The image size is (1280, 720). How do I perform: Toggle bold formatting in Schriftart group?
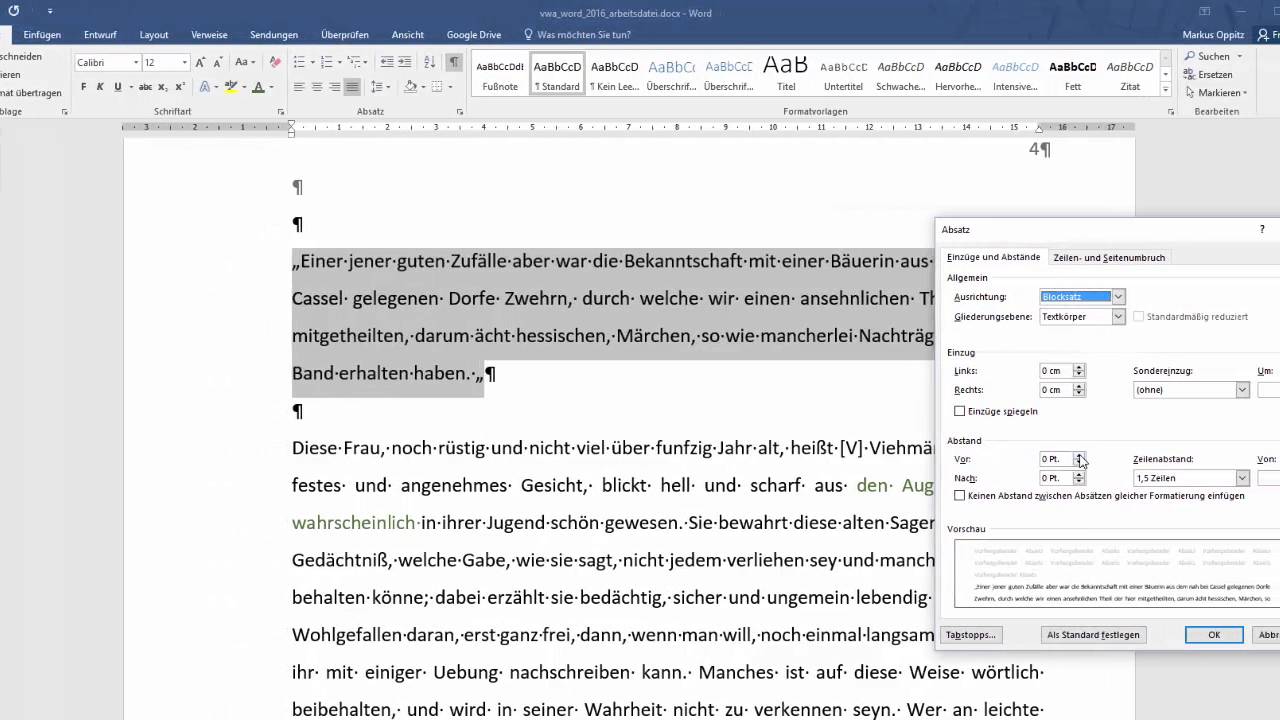click(83, 87)
